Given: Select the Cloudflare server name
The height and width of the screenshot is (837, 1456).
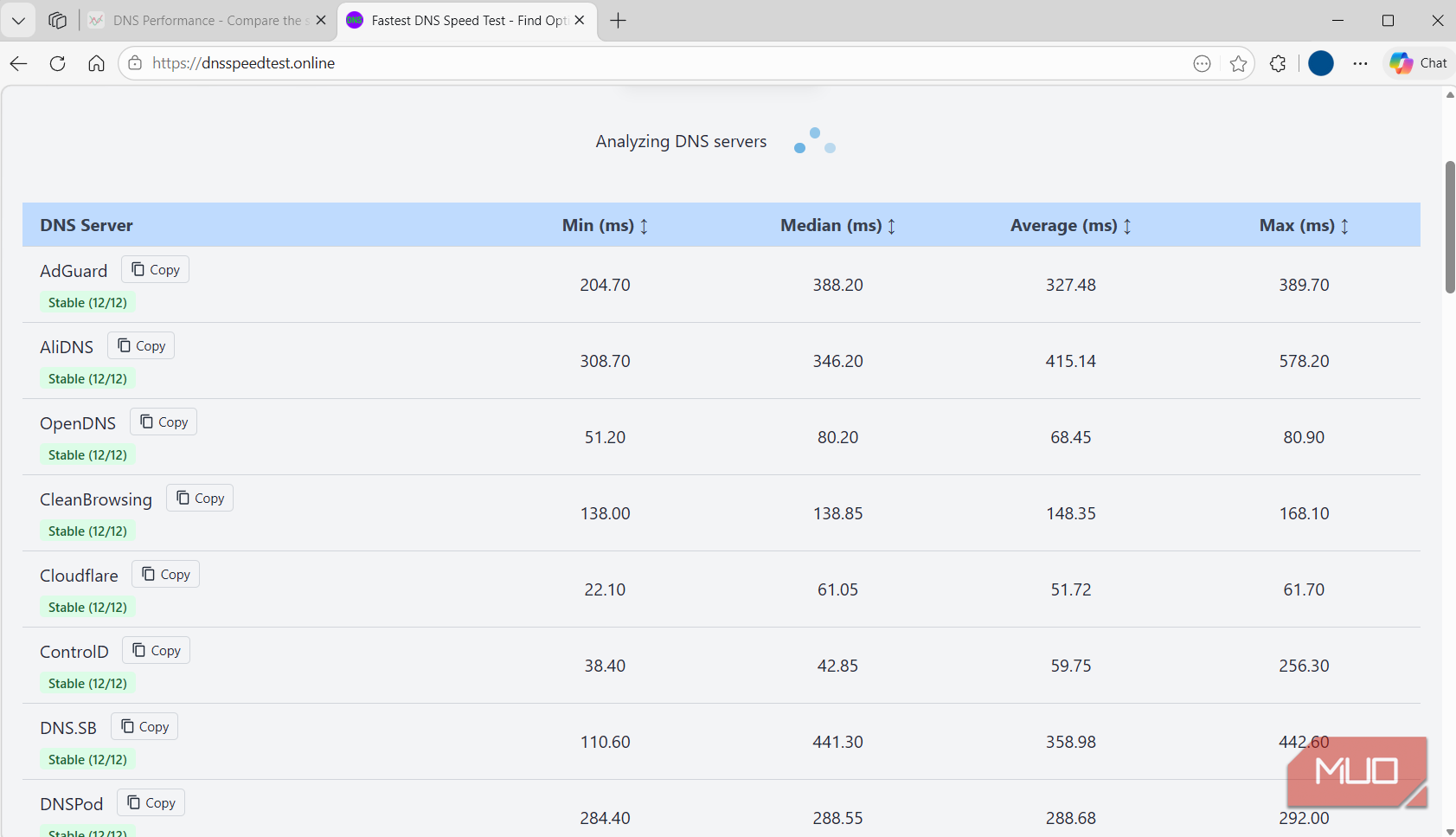Looking at the screenshot, I should pos(79,576).
